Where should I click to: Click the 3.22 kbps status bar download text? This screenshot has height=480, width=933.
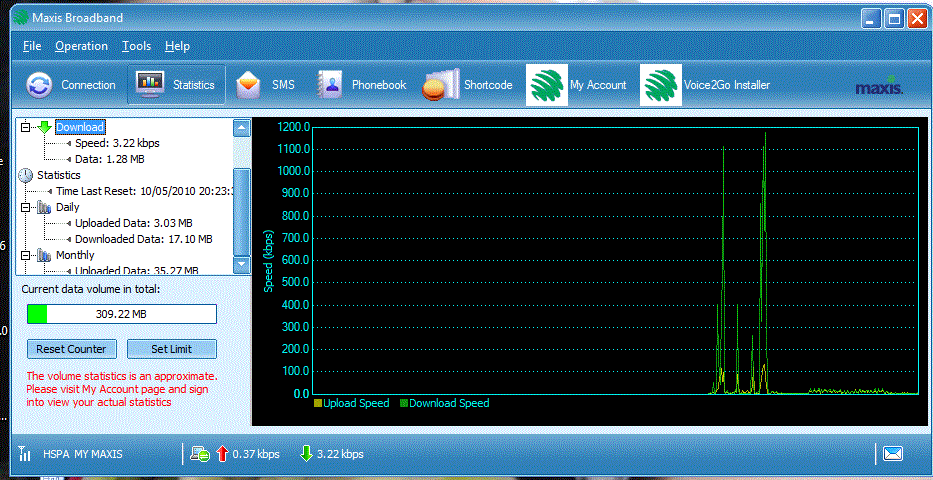[340, 454]
